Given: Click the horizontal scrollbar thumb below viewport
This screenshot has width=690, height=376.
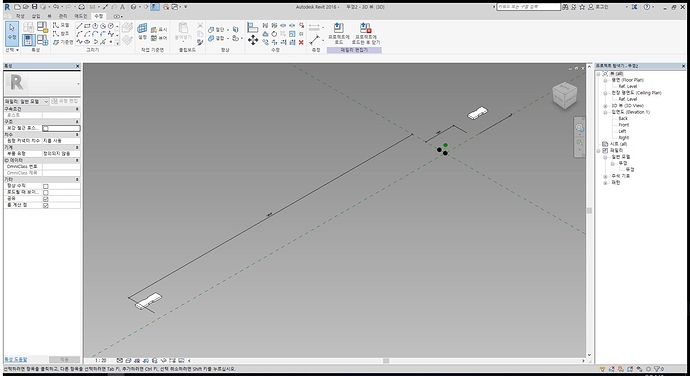Looking at the screenshot, I should click(x=386, y=361).
